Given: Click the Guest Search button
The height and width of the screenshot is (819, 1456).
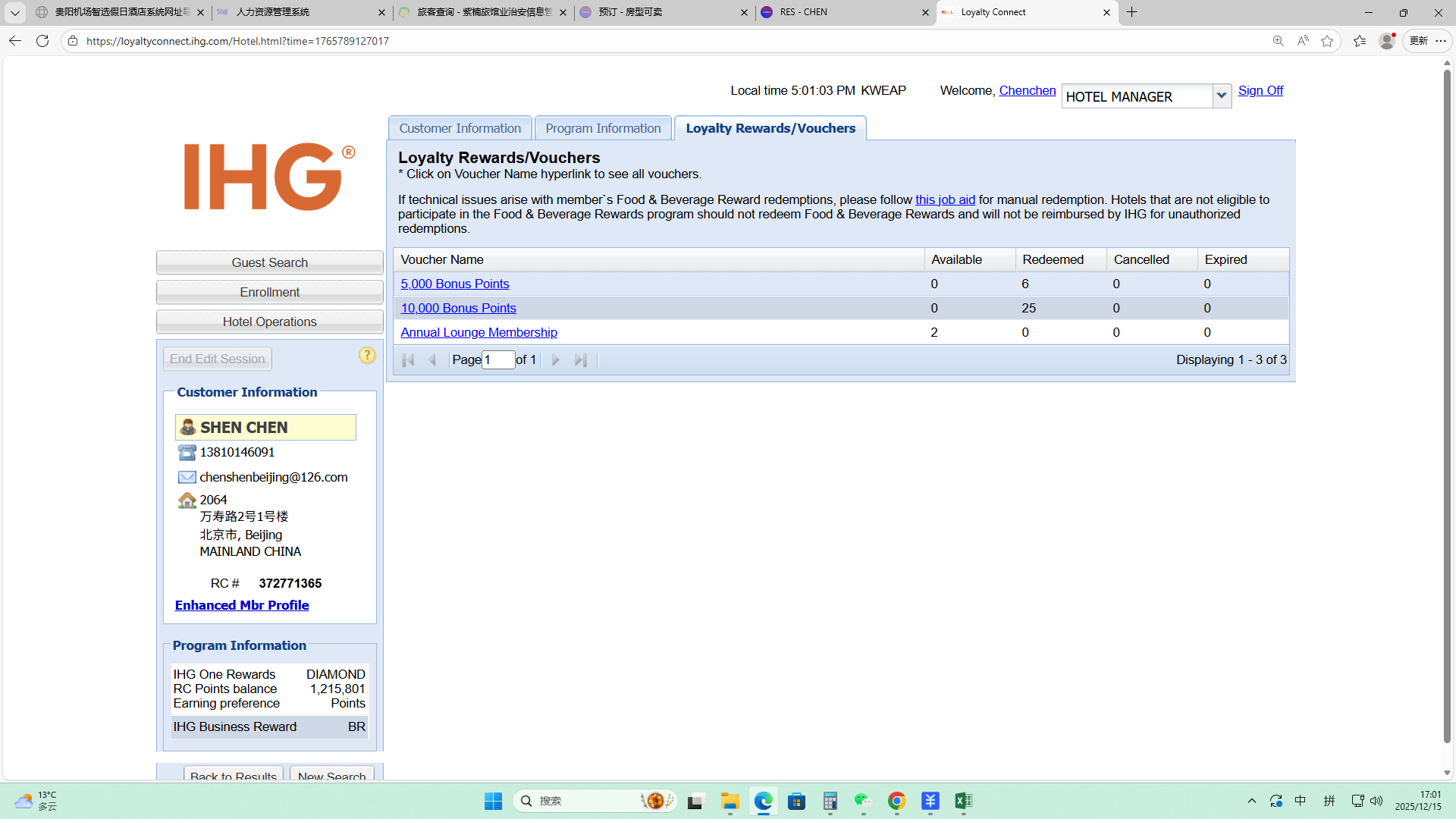Looking at the screenshot, I should tap(269, 262).
